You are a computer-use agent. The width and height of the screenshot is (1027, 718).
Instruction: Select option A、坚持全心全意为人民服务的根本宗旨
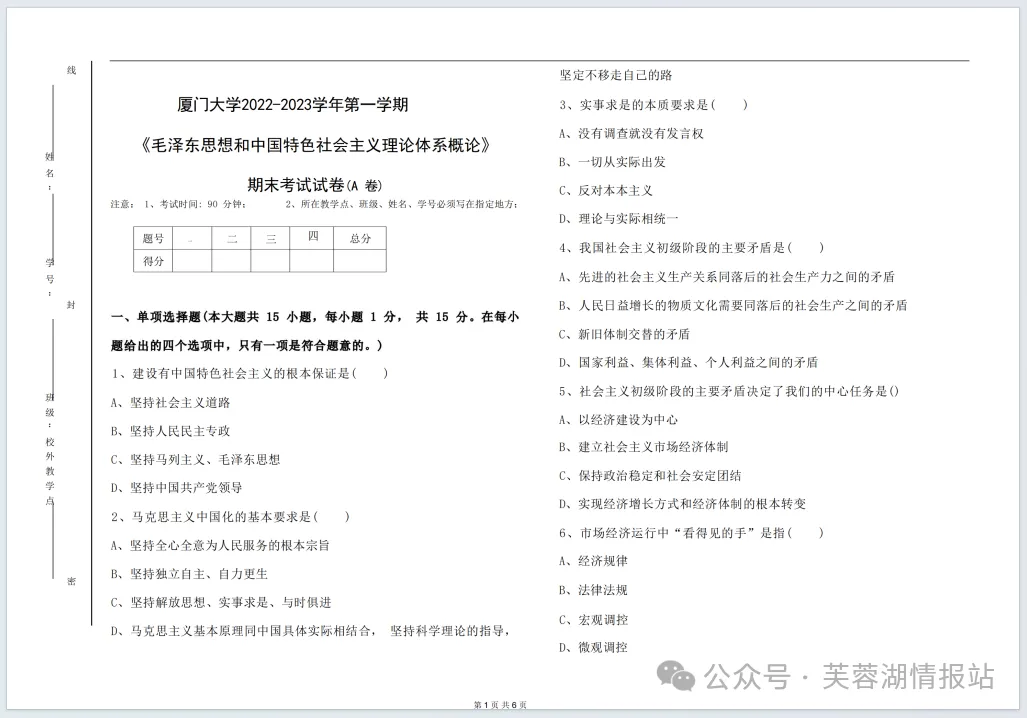(x=220, y=545)
